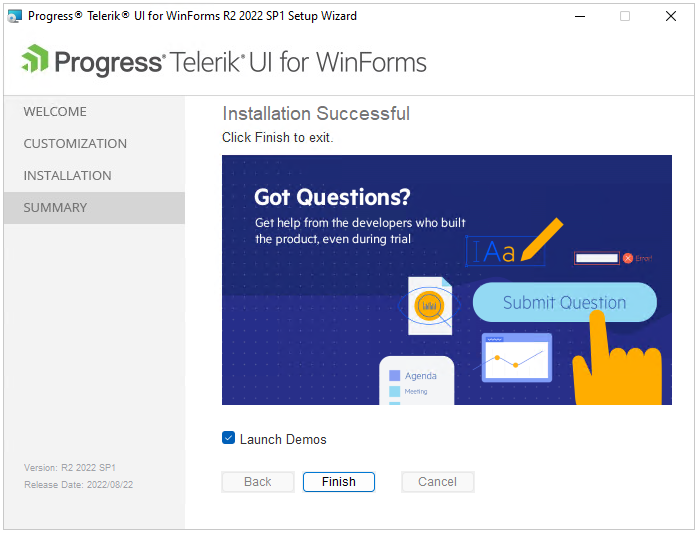Click the Agenda card graphic
Image resolution: width=698 pixels, height=534 pixels.
point(417,380)
